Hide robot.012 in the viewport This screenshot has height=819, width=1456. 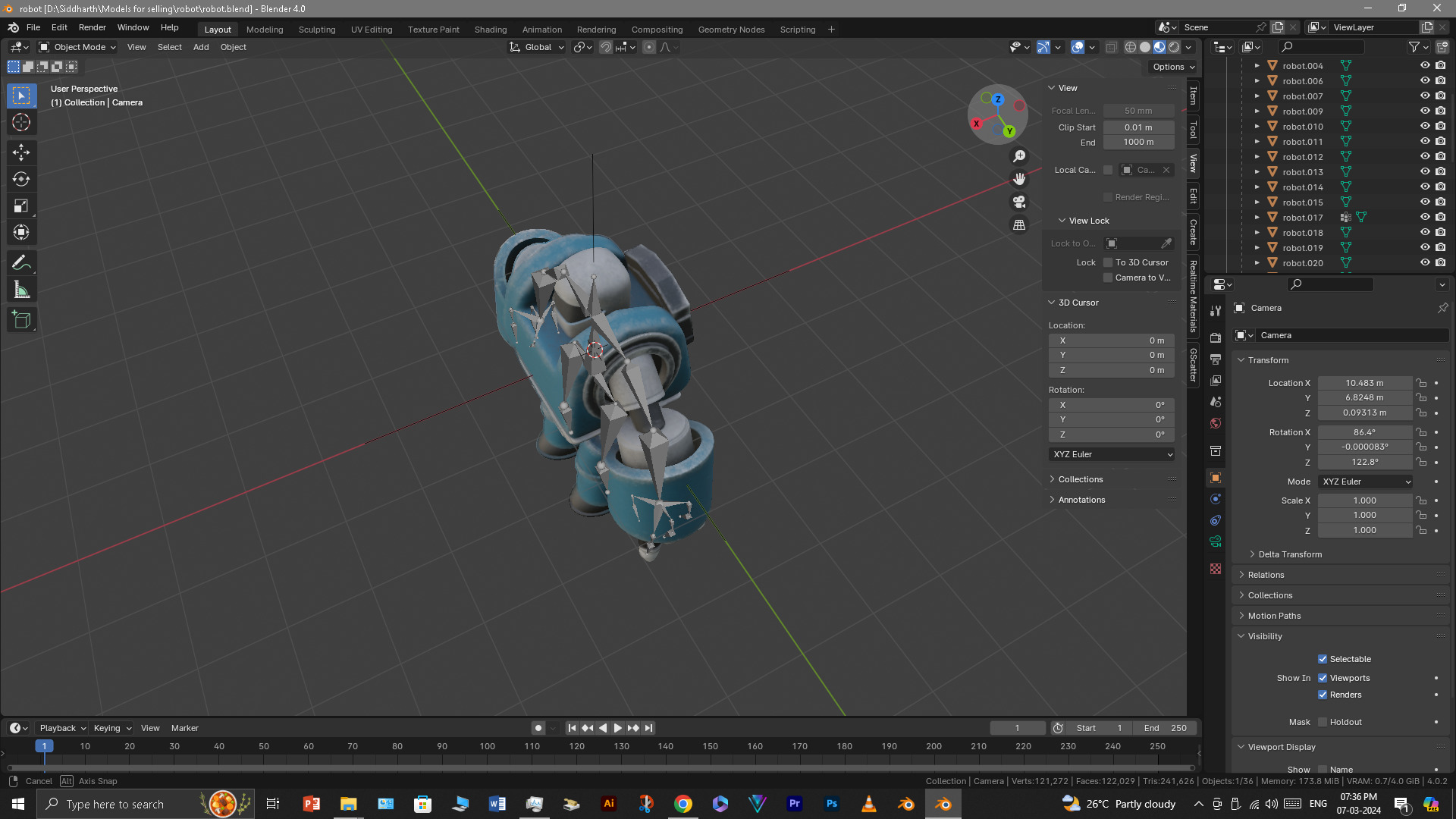tap(1425, 156)
